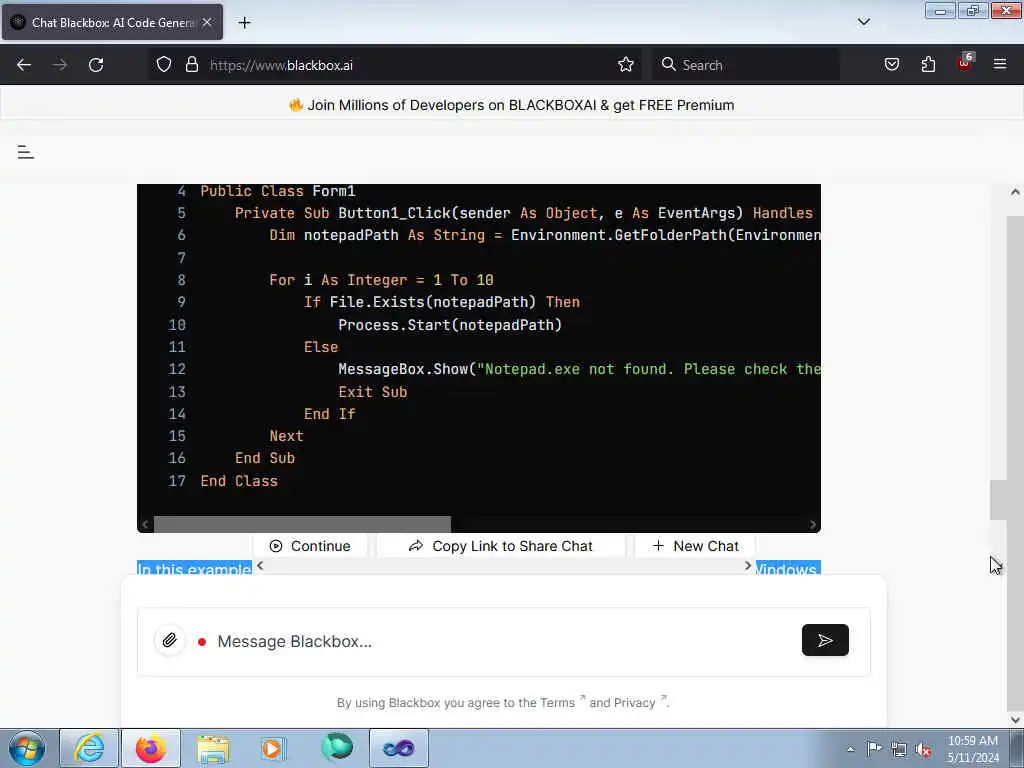Open the Action Center flag icon
This screenshot has width=1024, height=768.
pos(874,750)
